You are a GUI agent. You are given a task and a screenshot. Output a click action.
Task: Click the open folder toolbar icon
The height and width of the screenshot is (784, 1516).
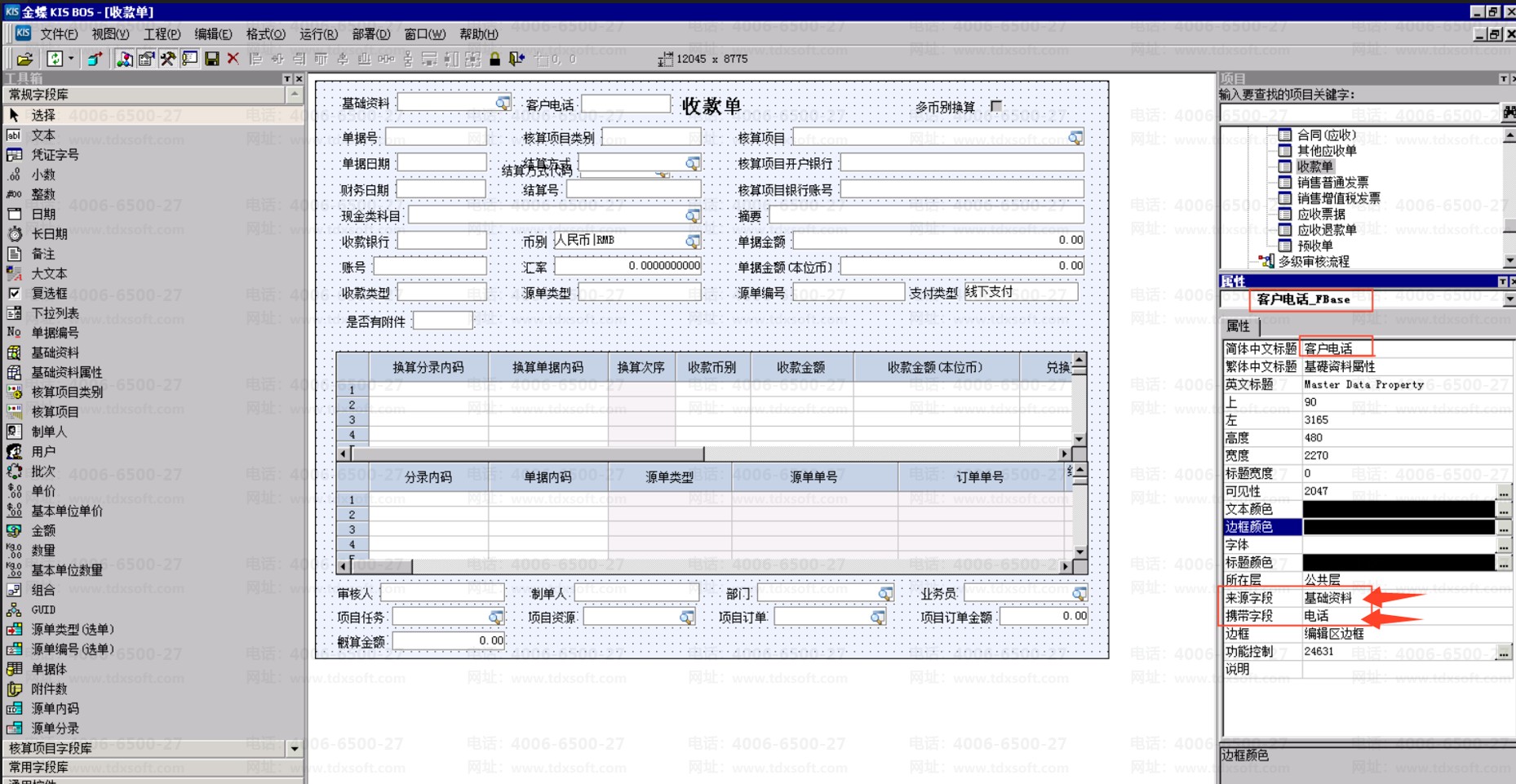(x=24, y=59)
